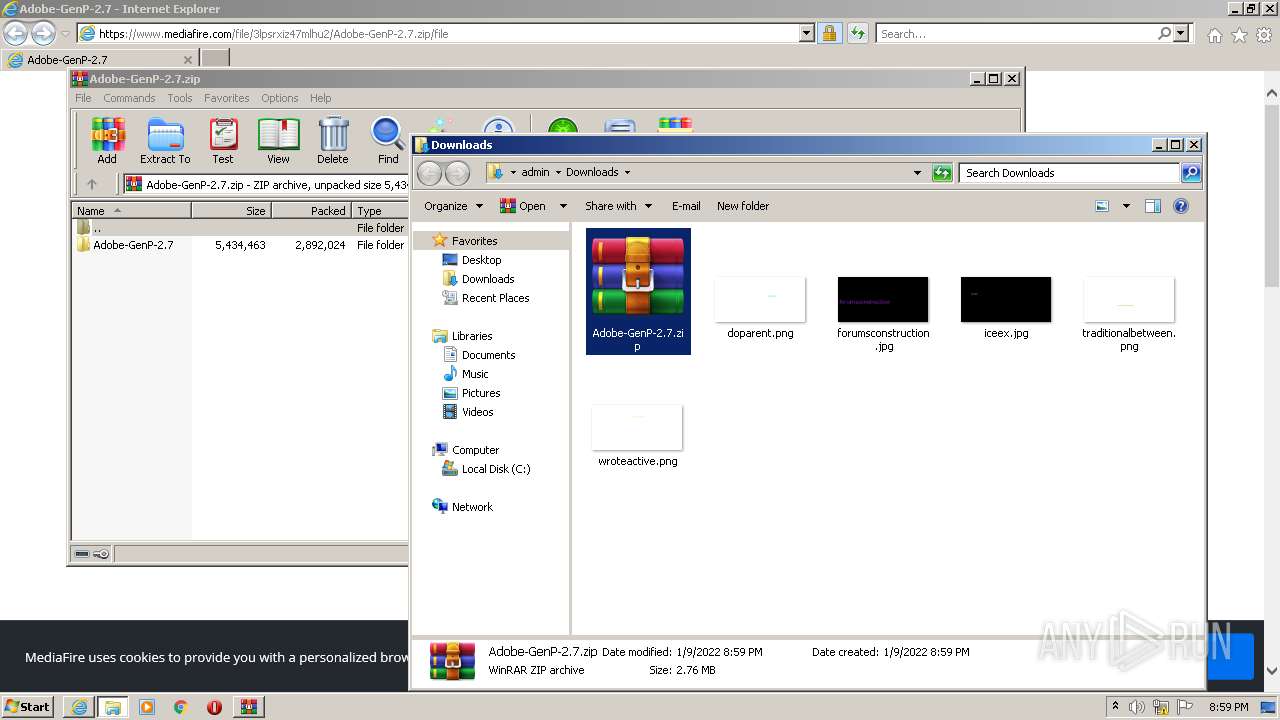The height and width of the screenshot is (720, 1280).
Task: Click Explorer back navigation button
Action: [429, 173]
